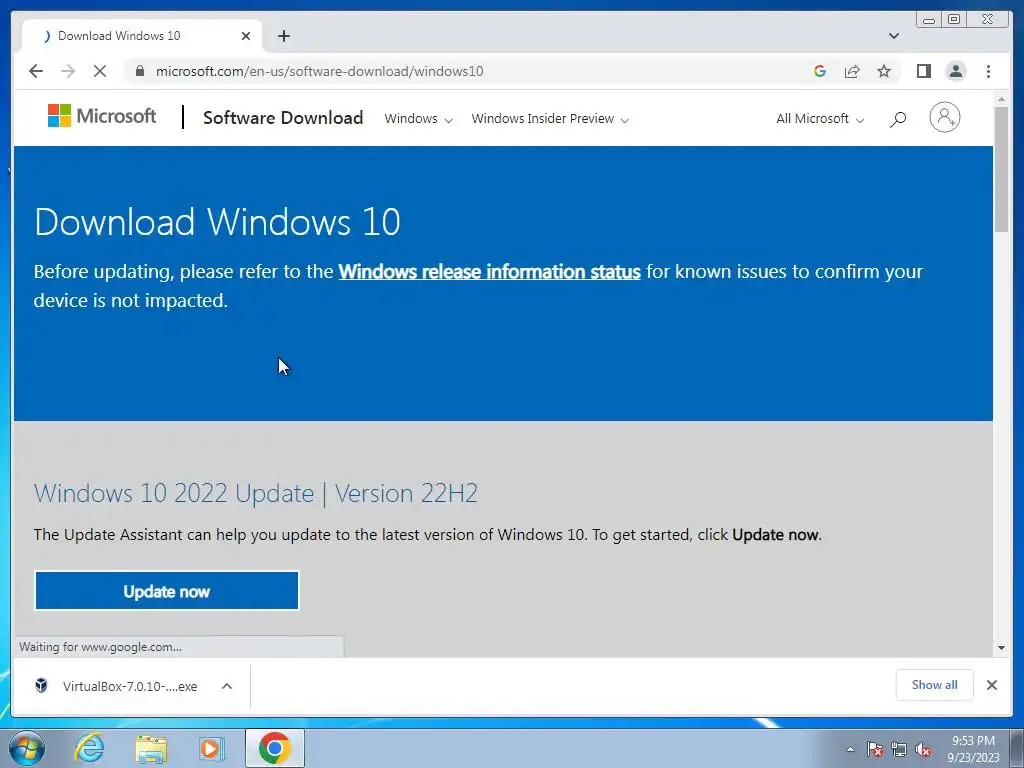The image size is (1024, 768).
Task: Launch Internet Explorer from taskbar
Action: click(89, 748)
